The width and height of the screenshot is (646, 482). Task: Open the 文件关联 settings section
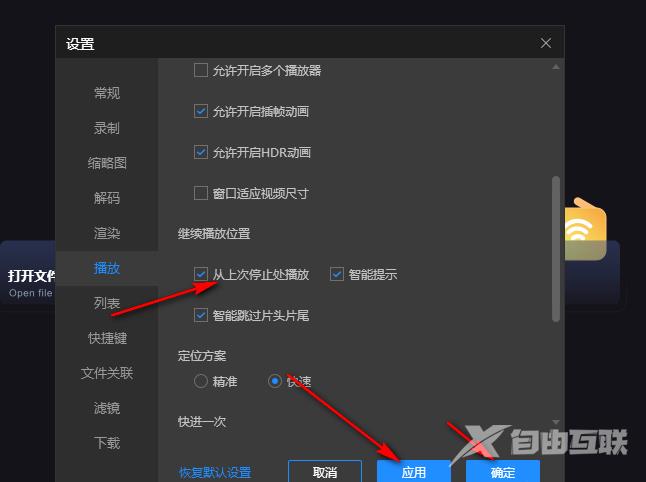point(107,373)
